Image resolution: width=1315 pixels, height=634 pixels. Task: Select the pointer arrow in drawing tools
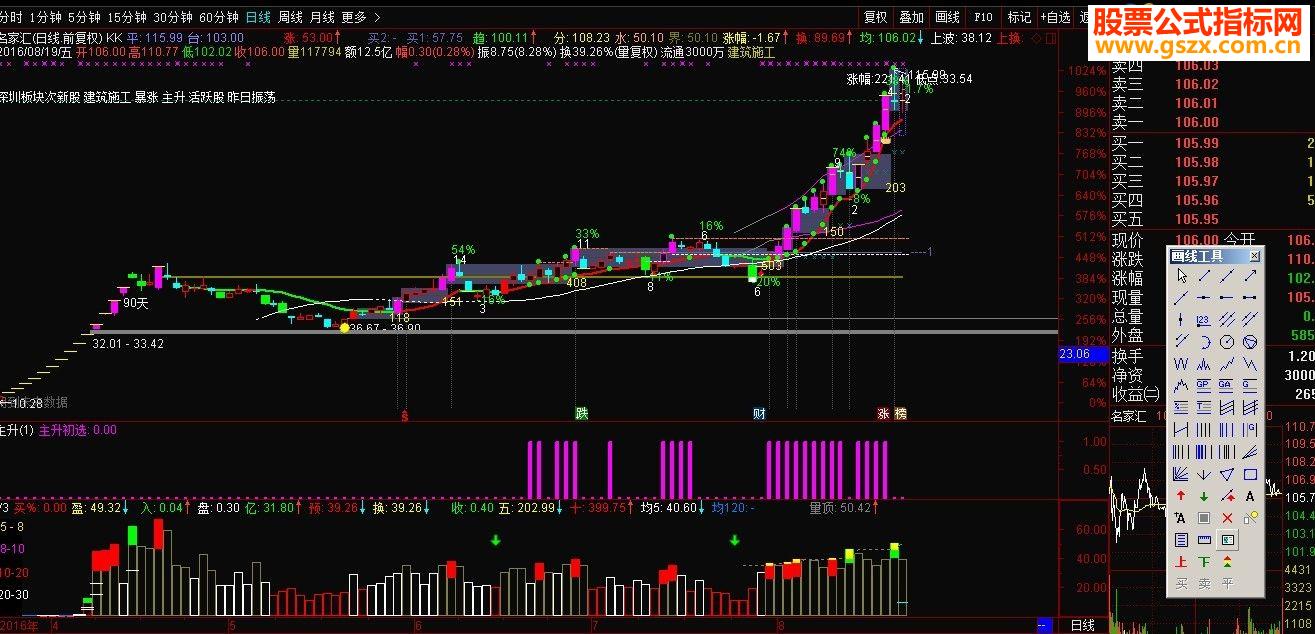pyautogui.click(x=1182, y=275)
